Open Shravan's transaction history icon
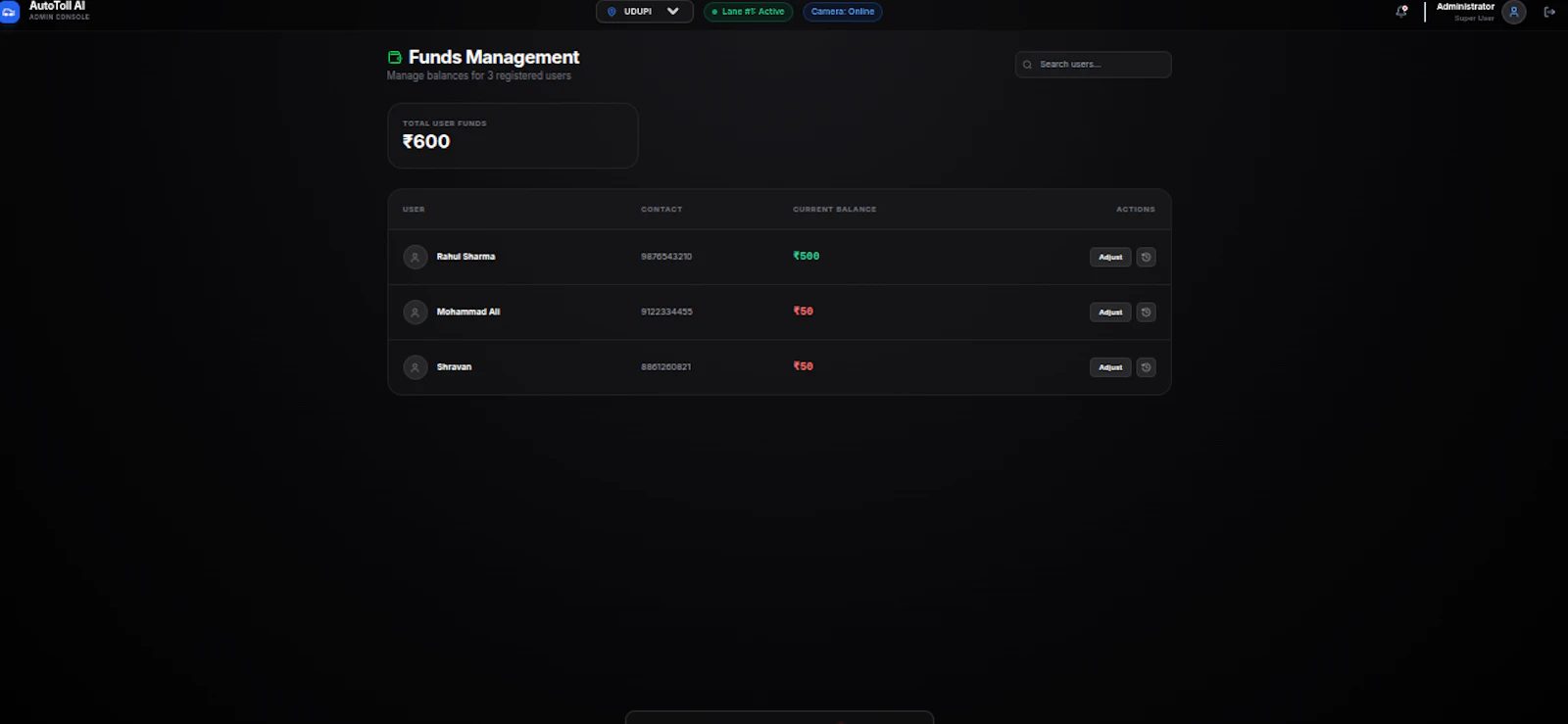This screenshot has width=1568, height=724. tap(1146, 366)
